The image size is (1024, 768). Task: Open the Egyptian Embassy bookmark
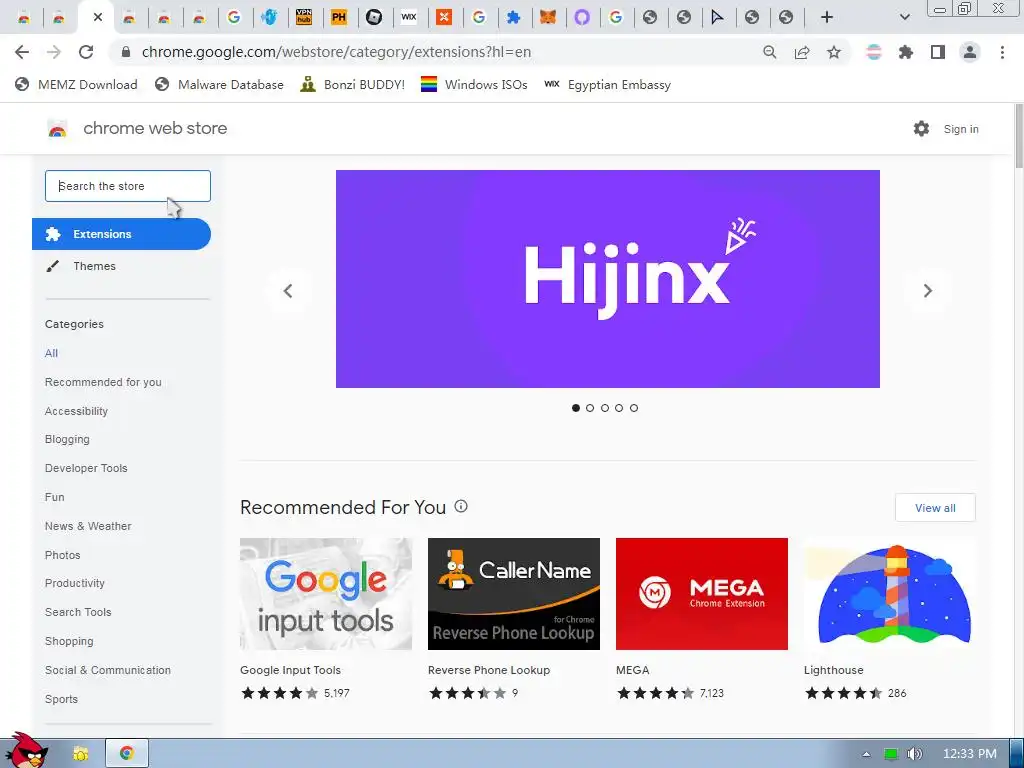tap(607, 84)
